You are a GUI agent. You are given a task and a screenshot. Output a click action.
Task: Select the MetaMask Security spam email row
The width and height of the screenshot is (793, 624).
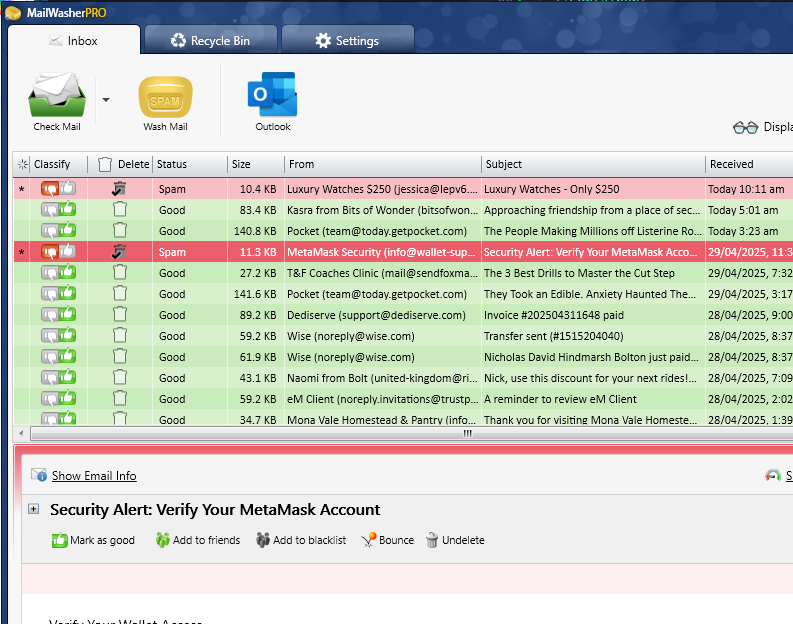click(380, 252)
